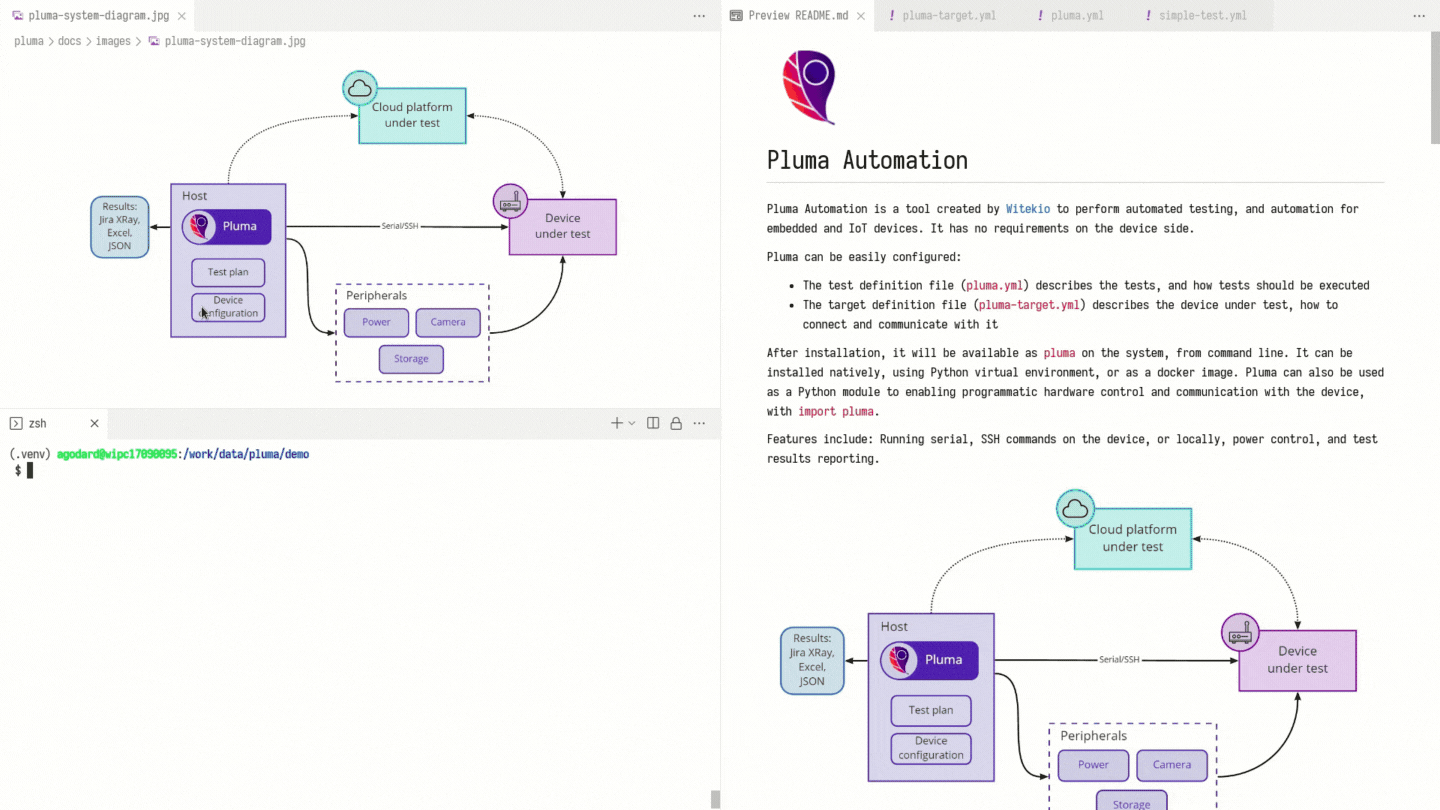1440x810 pixels.
Task: Click the 'Test plan' box in the README preview
Action: point(931,711)
